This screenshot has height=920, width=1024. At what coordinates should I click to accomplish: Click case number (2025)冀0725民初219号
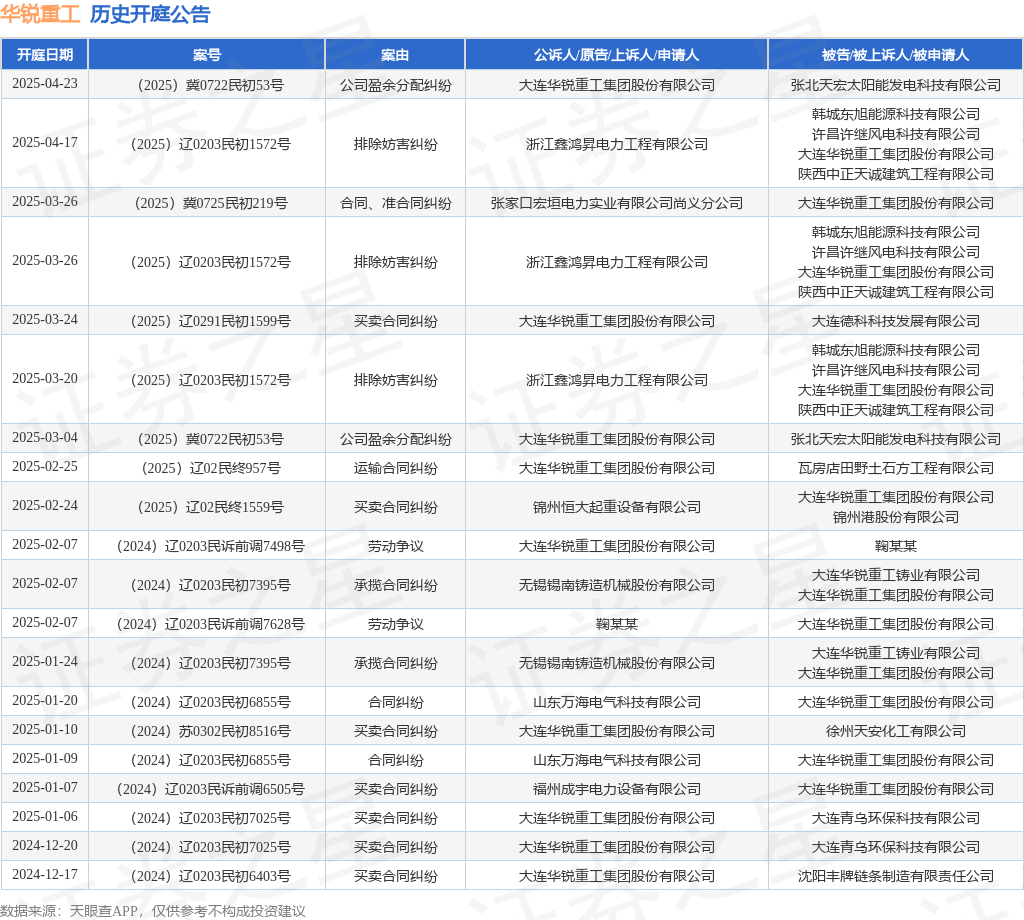click(211, 203)
